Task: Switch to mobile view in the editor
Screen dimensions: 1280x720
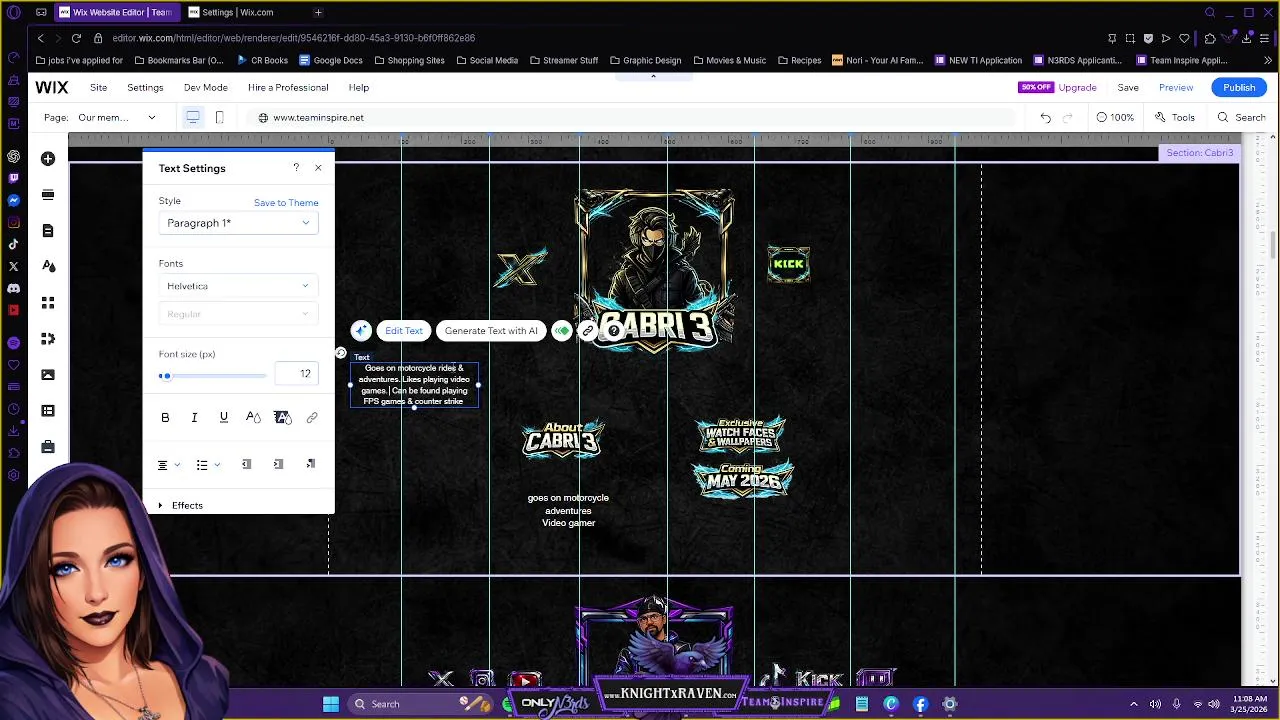Action: point(220,118)
